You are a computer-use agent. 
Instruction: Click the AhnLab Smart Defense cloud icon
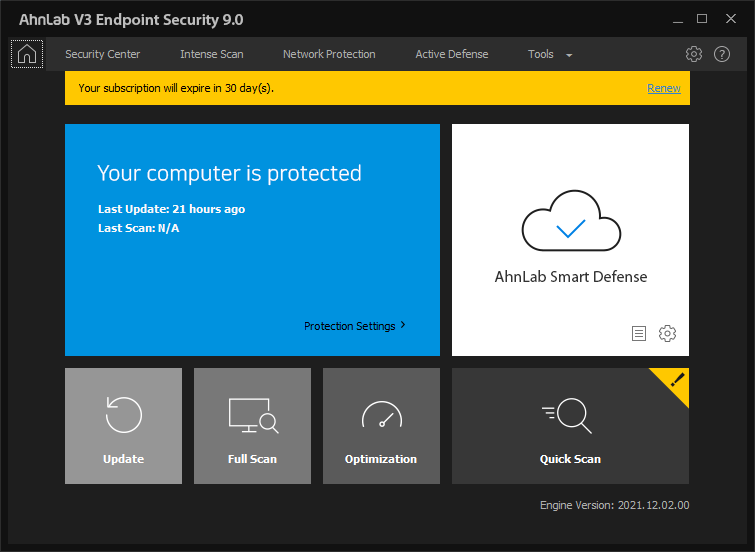pyautogui.click(x=570, y=222)
